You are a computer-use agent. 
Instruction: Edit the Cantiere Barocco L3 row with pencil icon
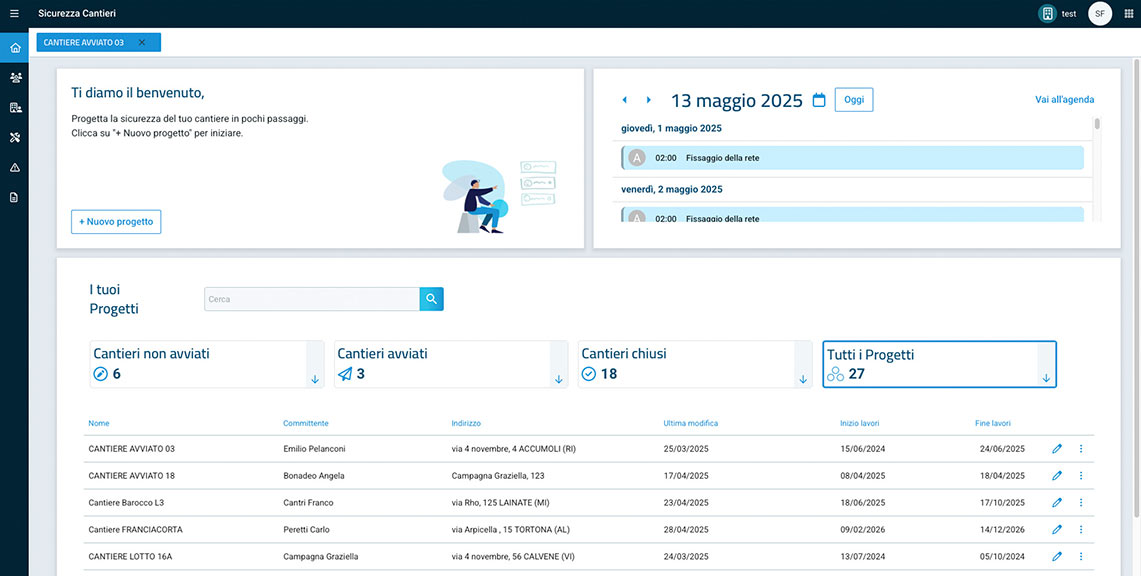(x=1057, y=503)
